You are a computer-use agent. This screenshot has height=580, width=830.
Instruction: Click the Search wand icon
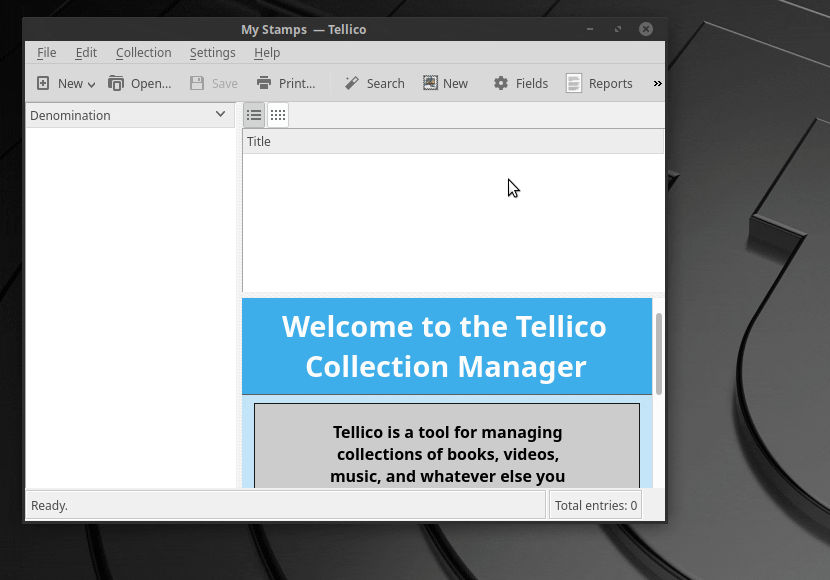(x=351, y=83)
